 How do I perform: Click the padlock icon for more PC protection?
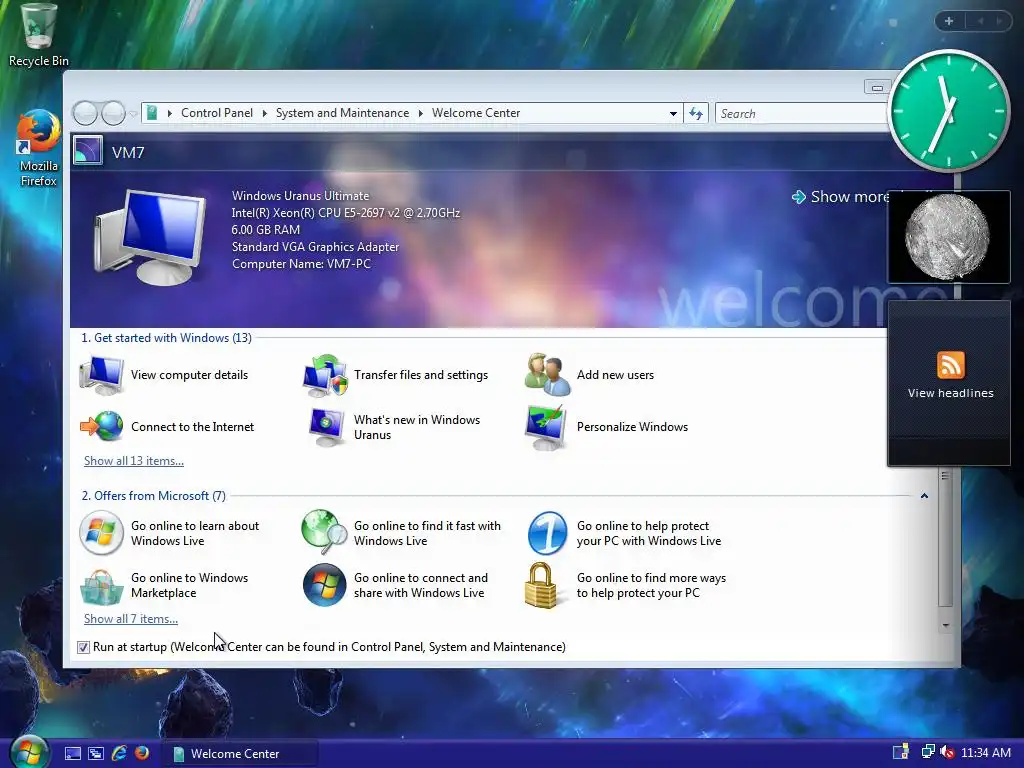(541, 585)
